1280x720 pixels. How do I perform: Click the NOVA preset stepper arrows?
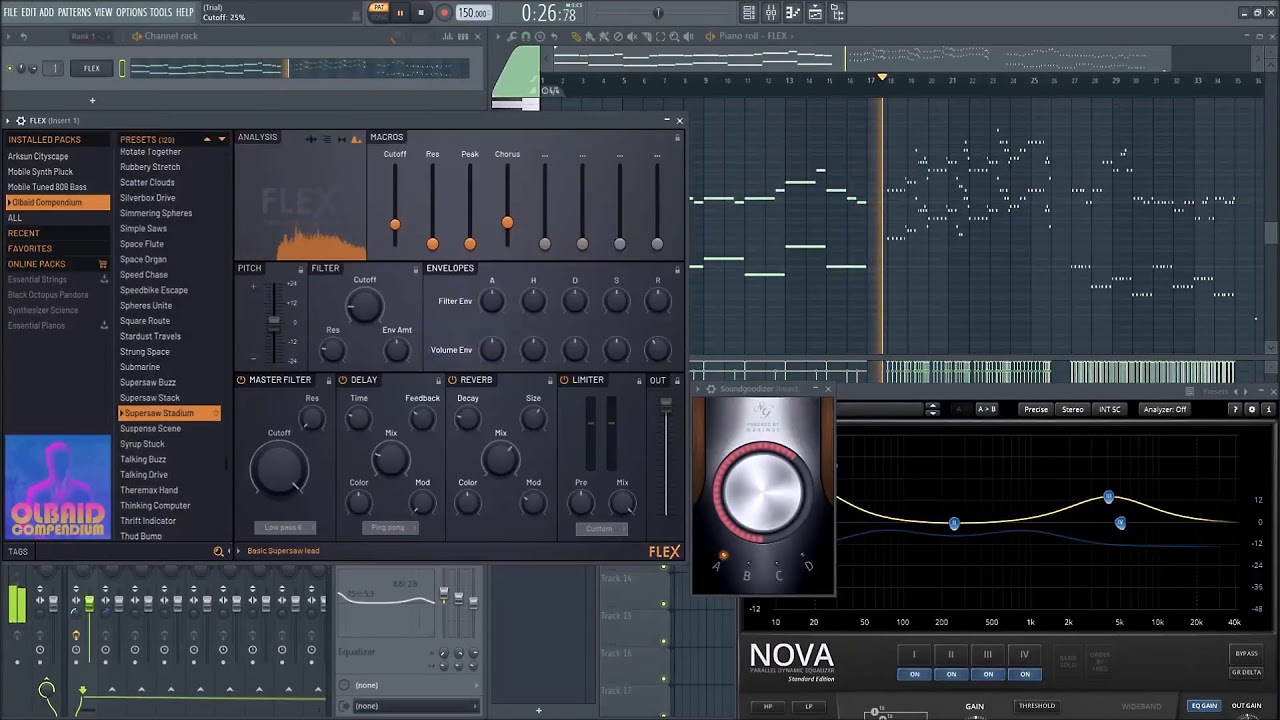[932, 409]
